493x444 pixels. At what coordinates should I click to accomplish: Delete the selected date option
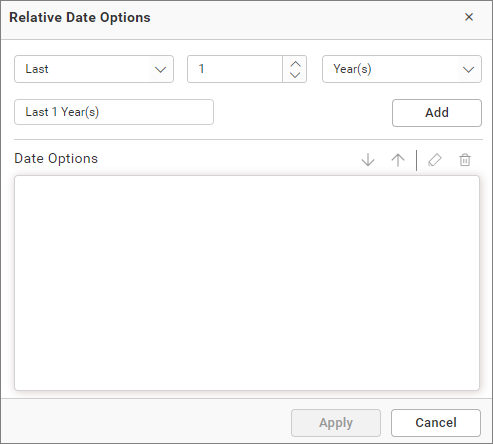click(465, 160)
